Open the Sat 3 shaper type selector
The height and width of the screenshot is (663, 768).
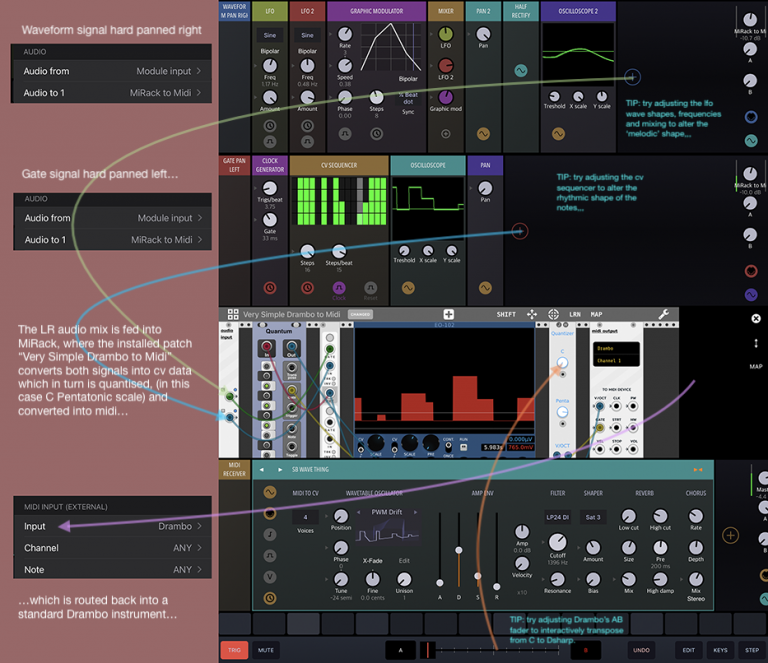click(593, 517)
